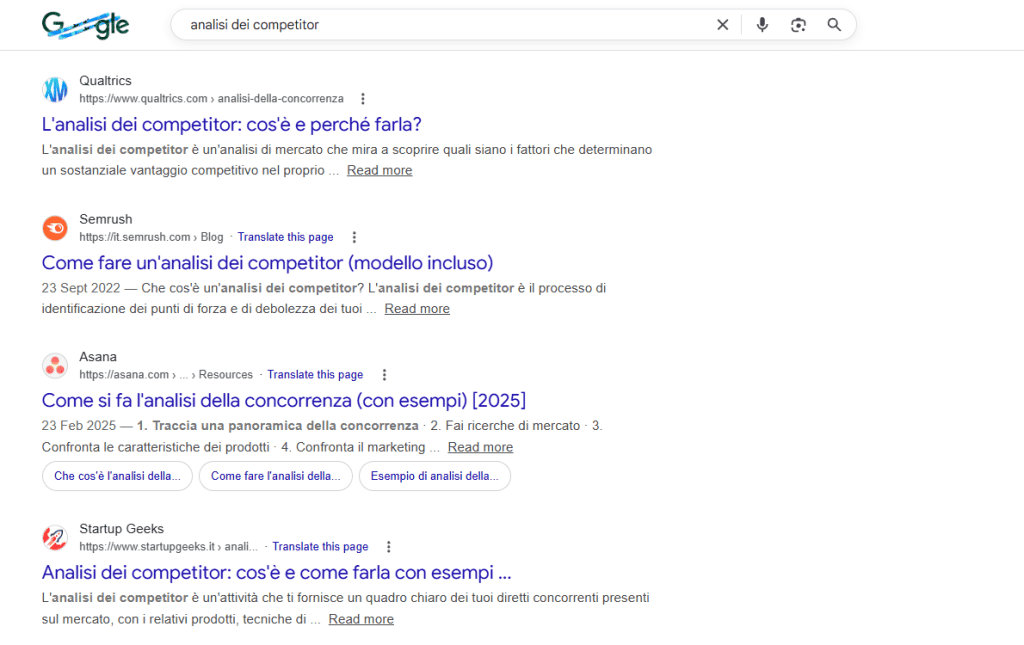The width and height of the screenshot is (1024, 645).
Task: Click Read more under Startup Geeks snippet
Action: point(360,619)
